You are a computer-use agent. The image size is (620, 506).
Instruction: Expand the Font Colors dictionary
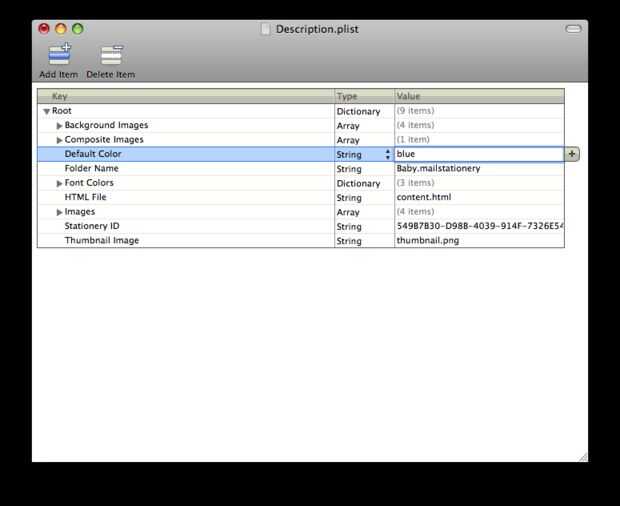coord(59,183)
